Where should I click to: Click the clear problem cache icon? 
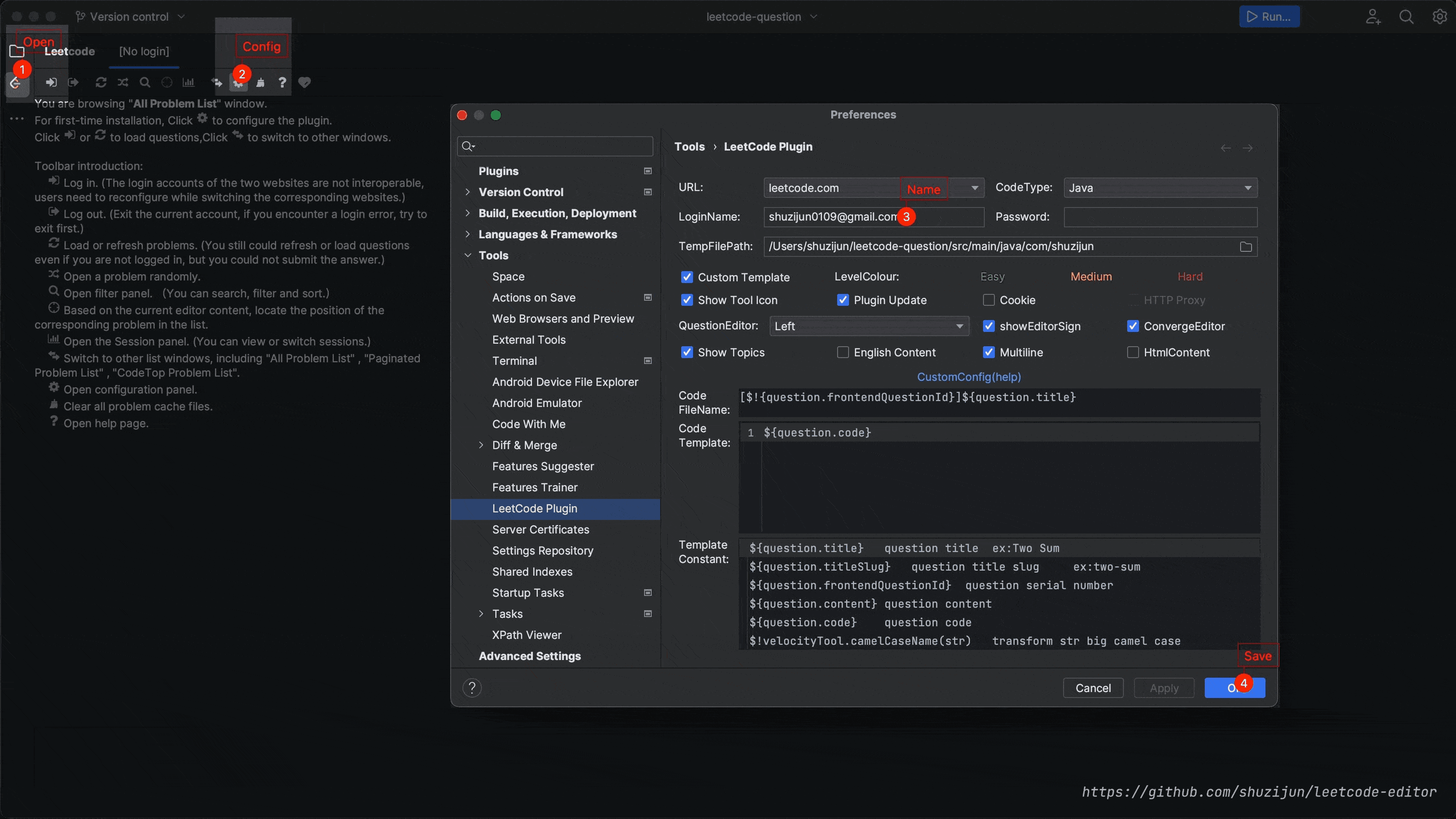[262, 81]
